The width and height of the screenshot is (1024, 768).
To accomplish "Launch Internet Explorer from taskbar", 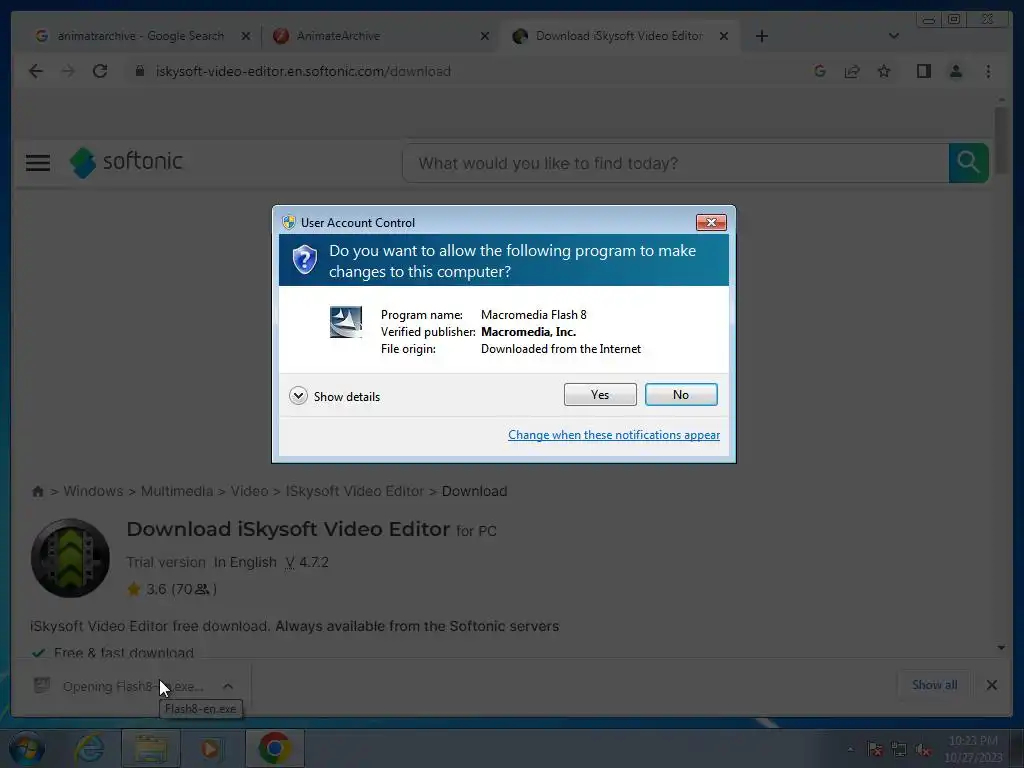I will pos(89,748).
